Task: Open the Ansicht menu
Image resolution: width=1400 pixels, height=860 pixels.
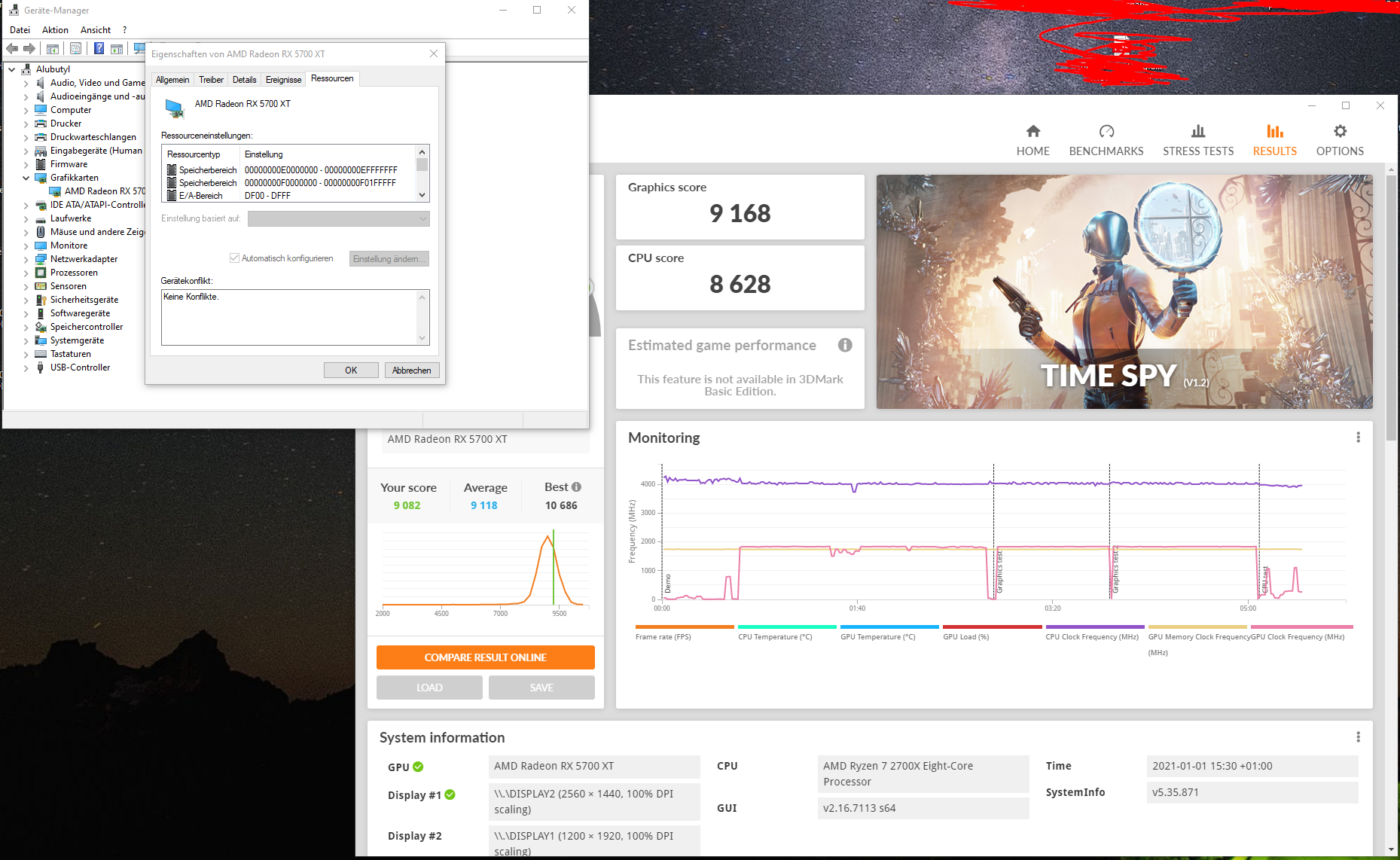Action: coord(96,30)
